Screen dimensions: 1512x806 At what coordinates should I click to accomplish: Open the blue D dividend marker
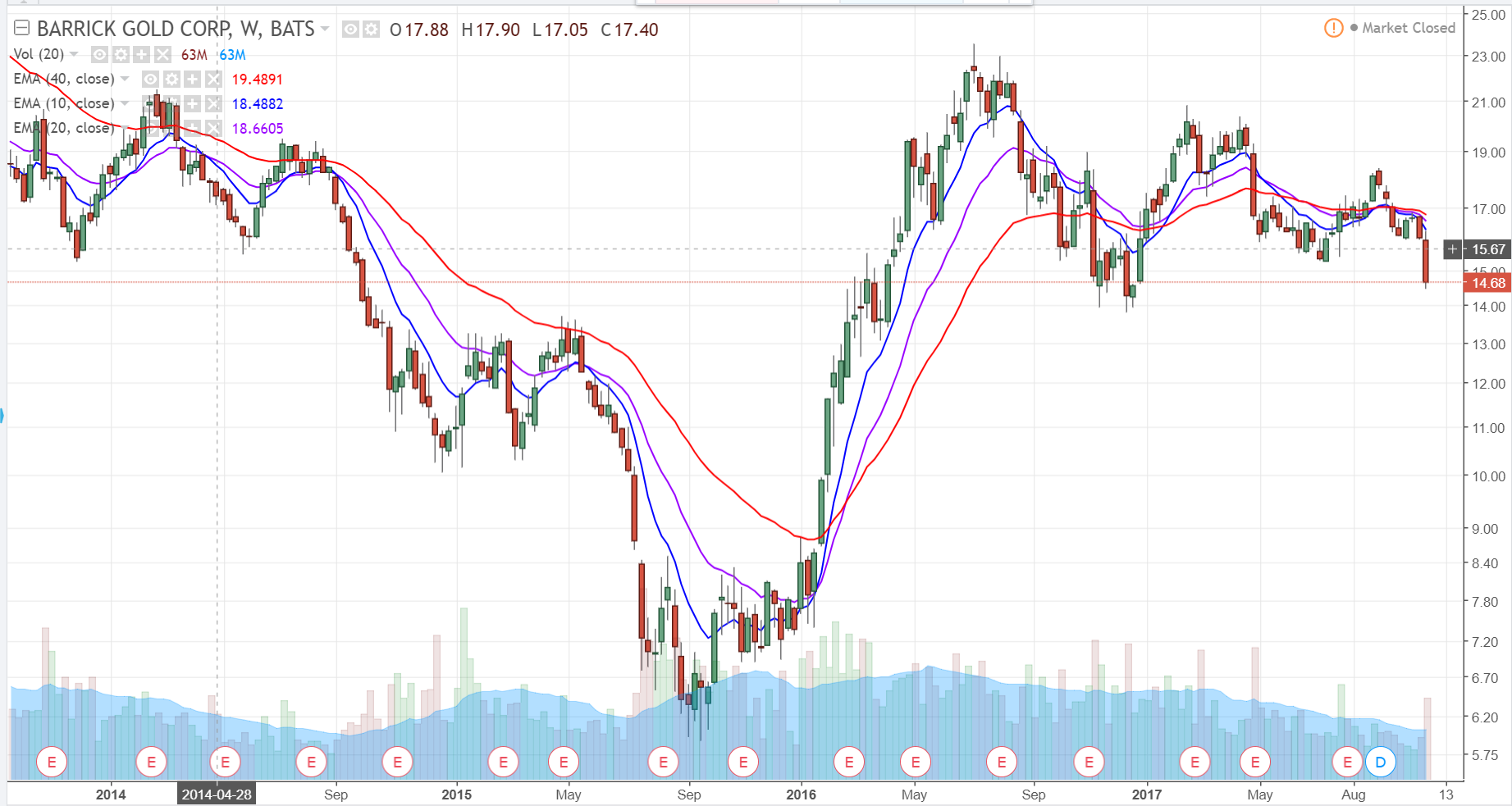(x=1381, y=763)
